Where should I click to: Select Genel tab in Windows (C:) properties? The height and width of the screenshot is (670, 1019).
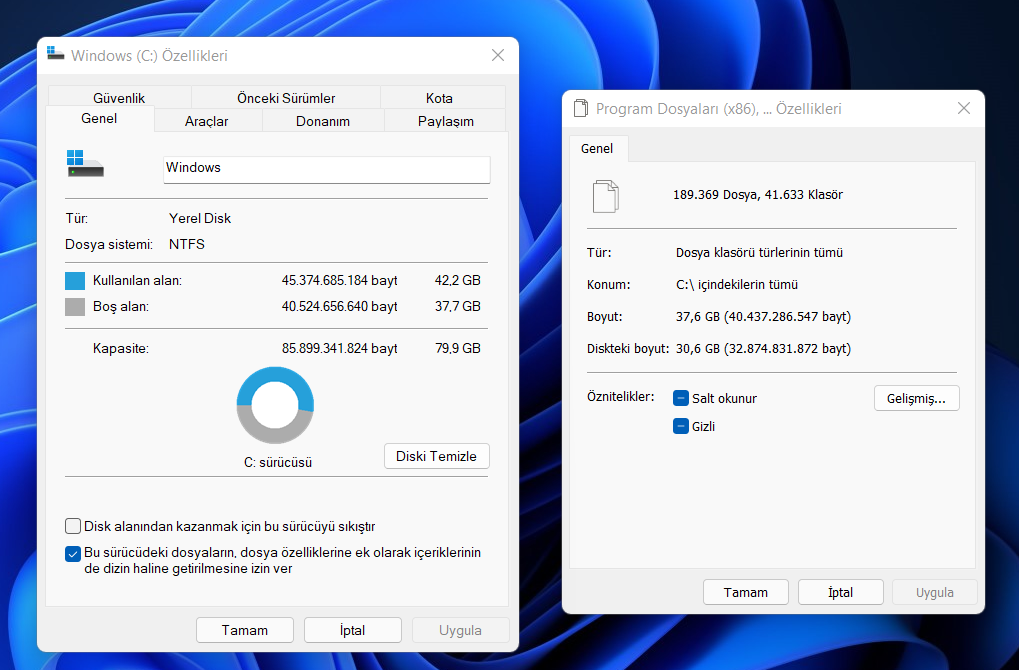point(99,118)
